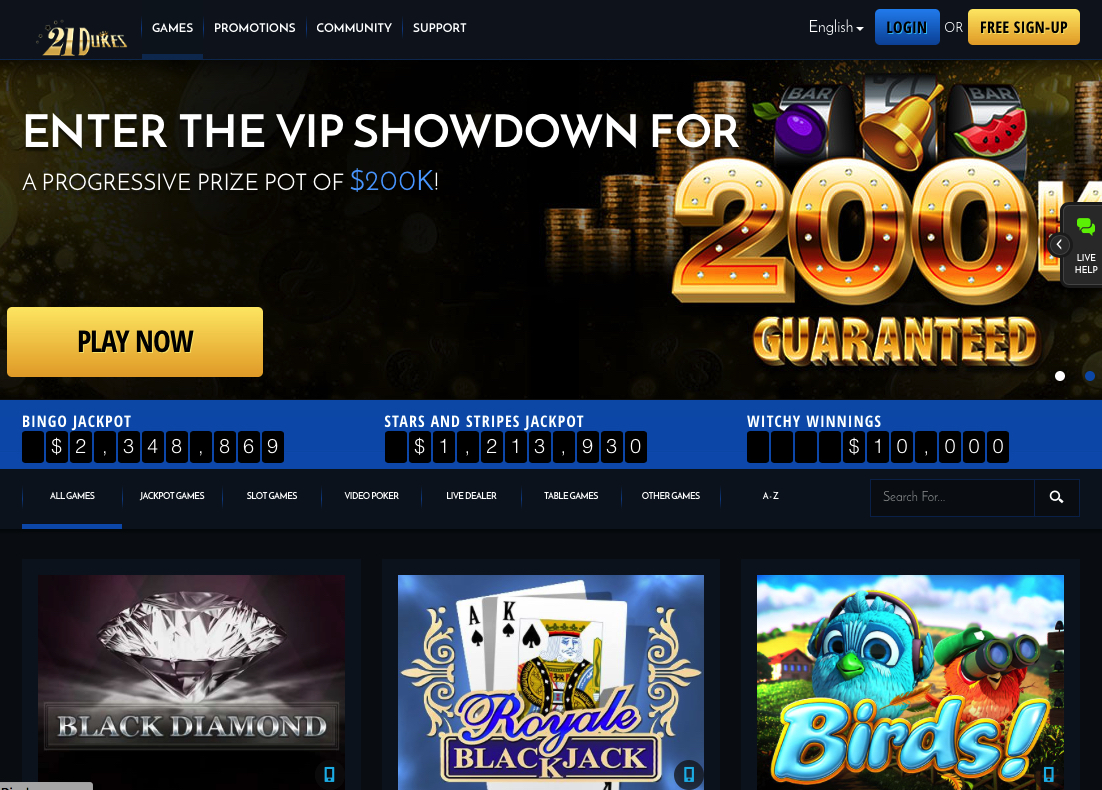Click the 21 Dukes logo
This screenshot has width=1102, height=790.
tap(83, 39)
